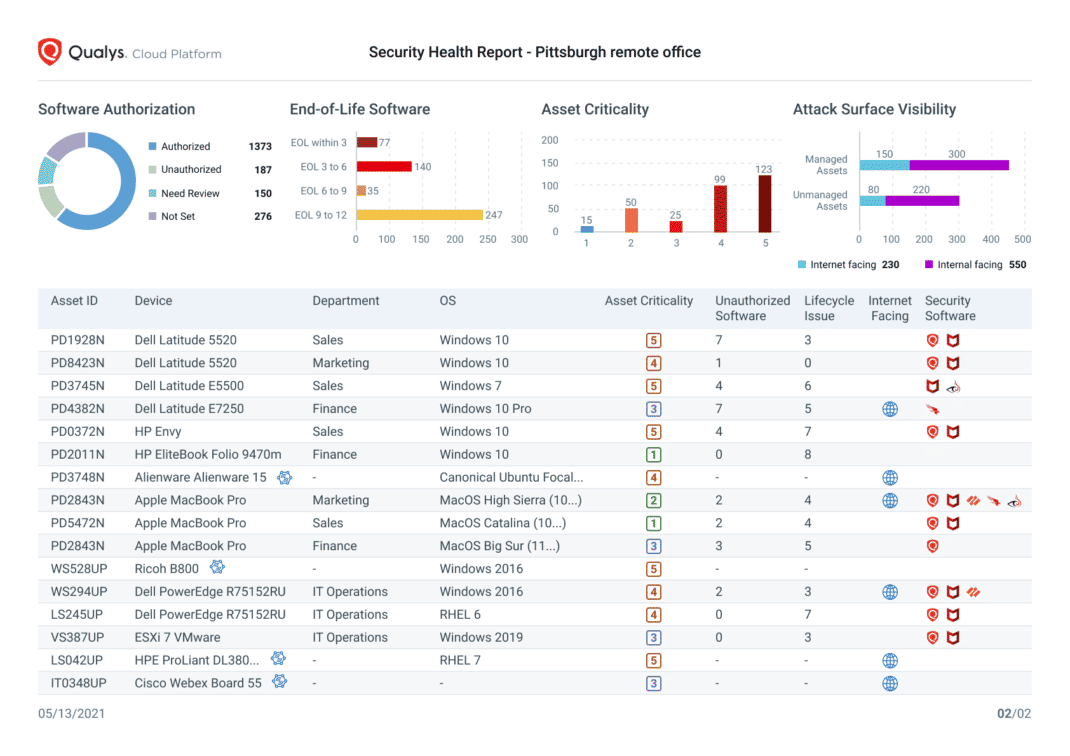Click the asset ID "PD0372N"
This screenshot has width=1070, height=756.
78,432
